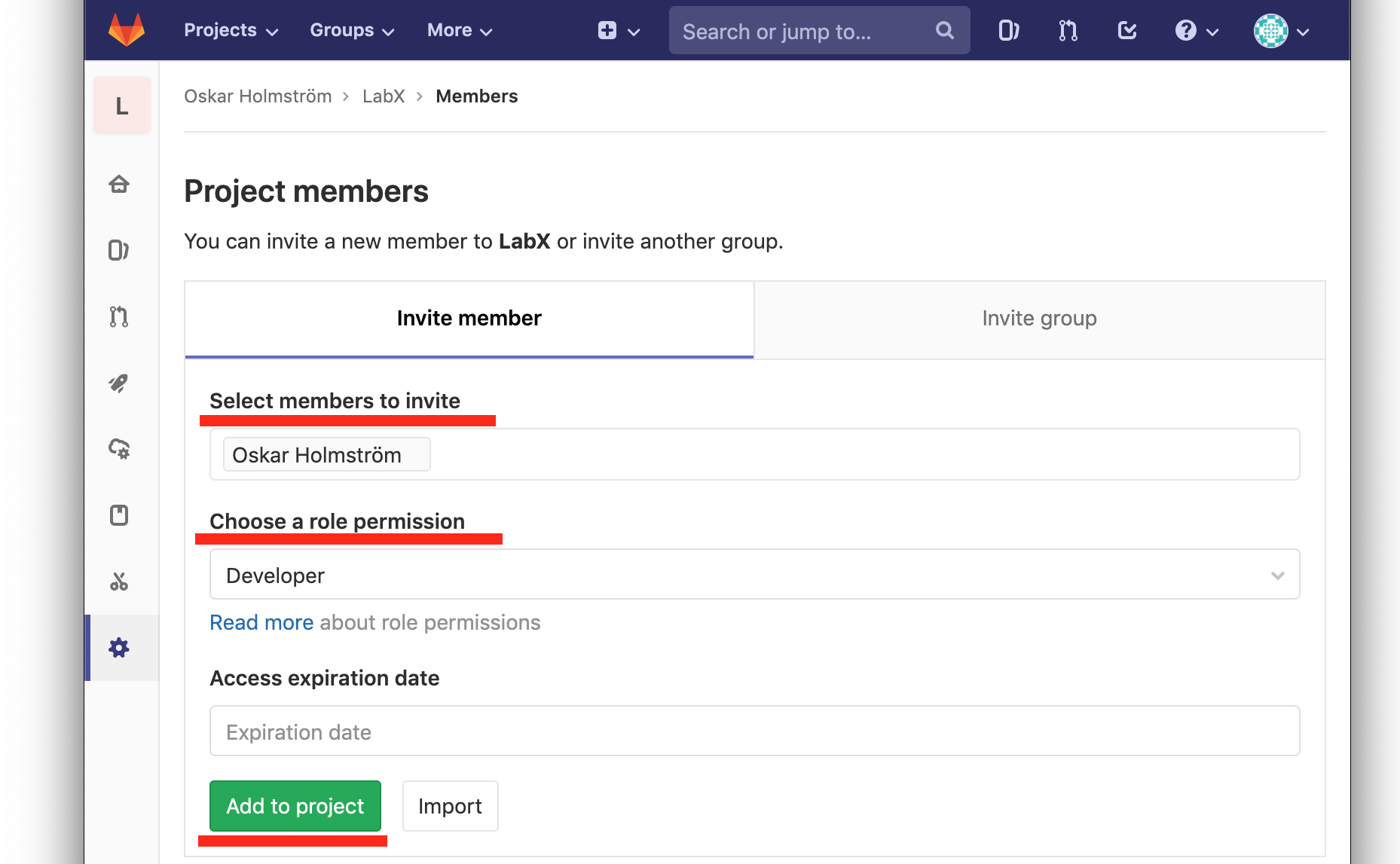Expand the Help dropdown arrow
The width and height of the screenshot is (1400, 864).
tap(1212, 32)
